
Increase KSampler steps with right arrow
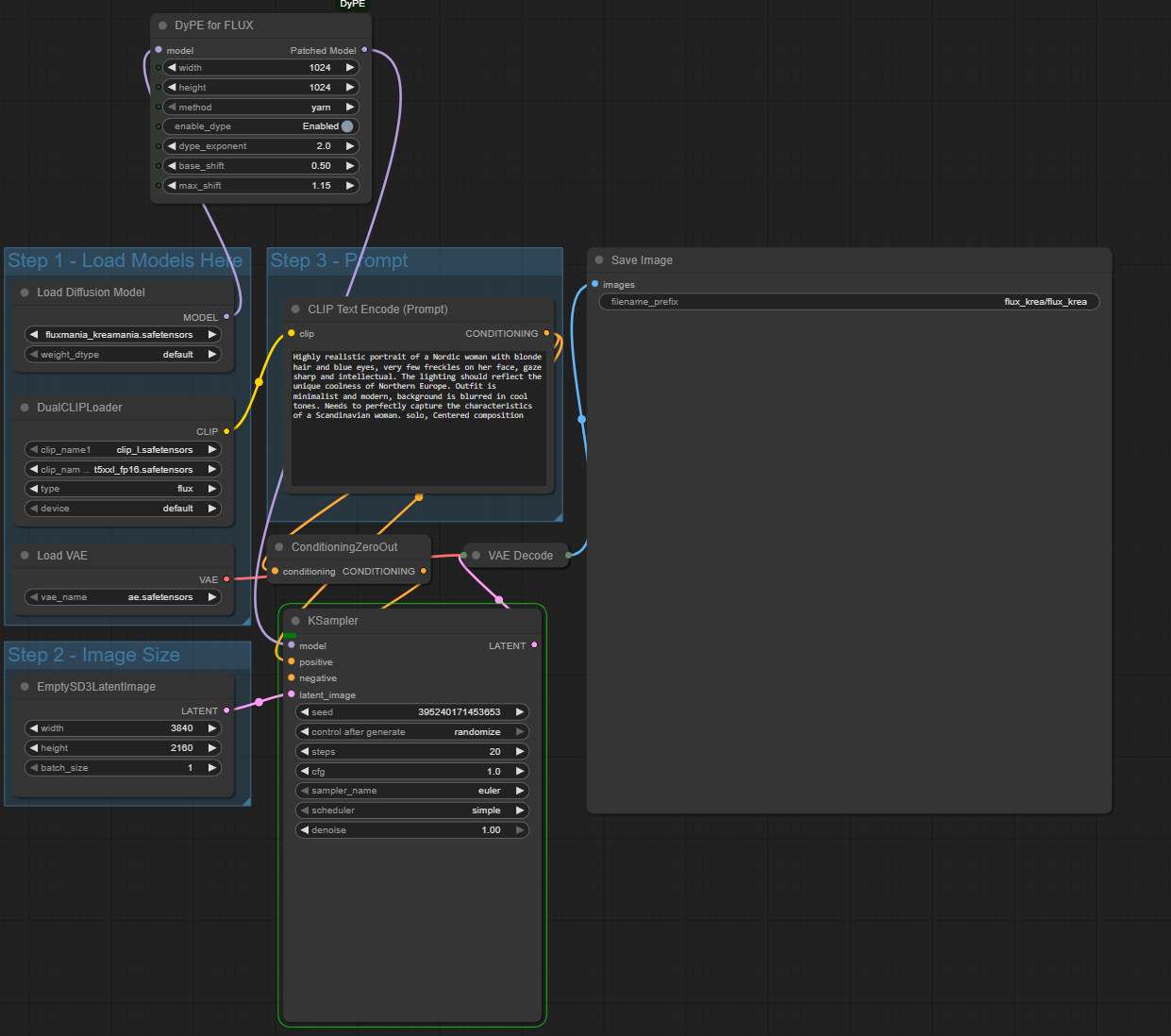(x=519, y=752)
